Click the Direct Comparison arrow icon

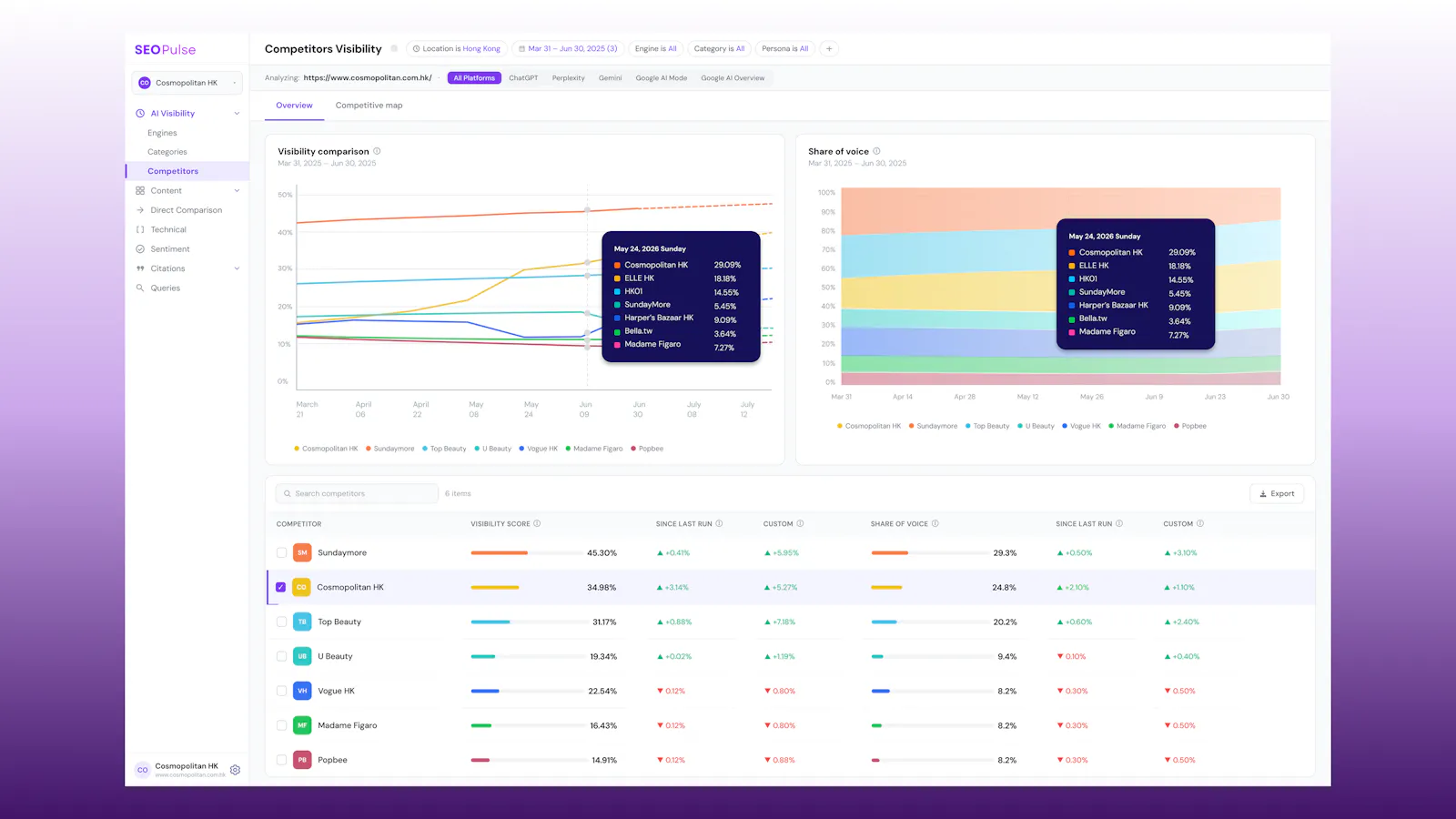coord(140,210)
